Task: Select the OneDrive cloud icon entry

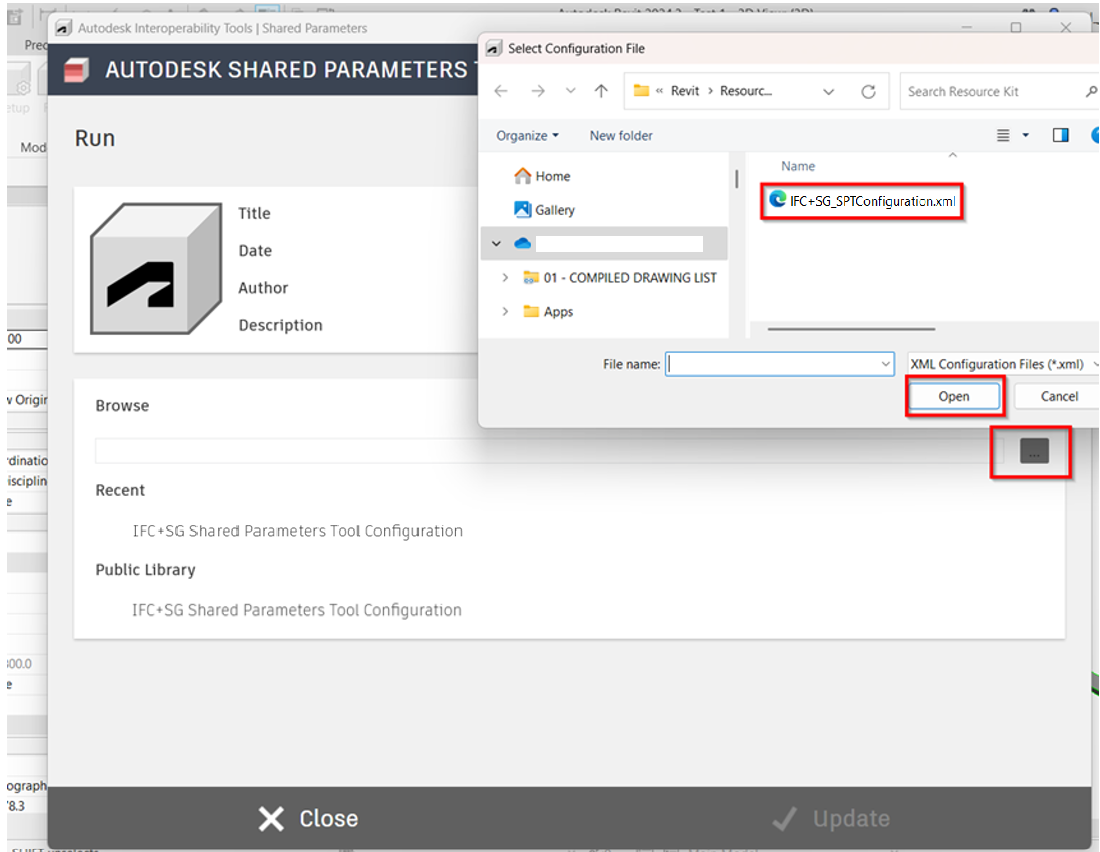Action: 523,244
